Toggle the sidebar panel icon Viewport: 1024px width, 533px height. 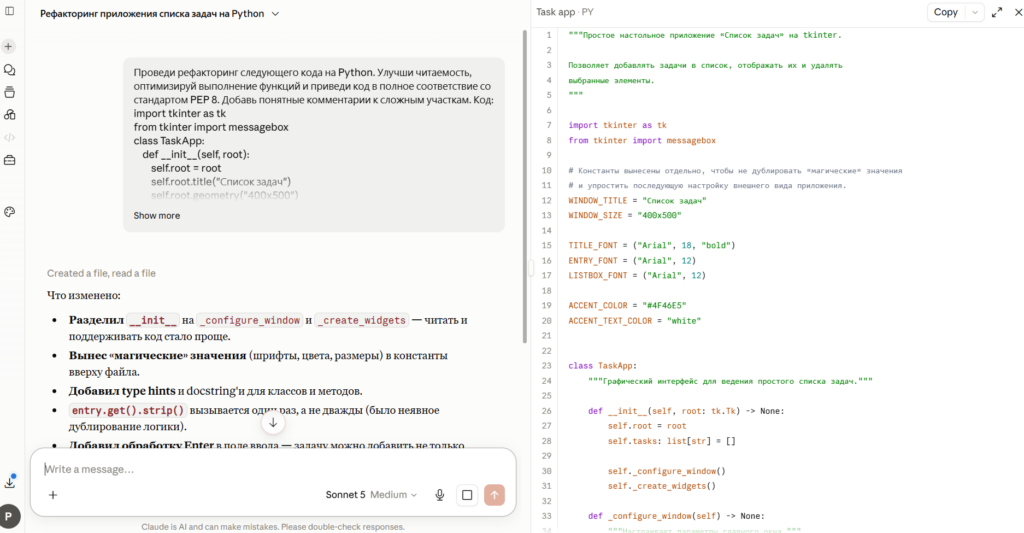tap(9, 11)
